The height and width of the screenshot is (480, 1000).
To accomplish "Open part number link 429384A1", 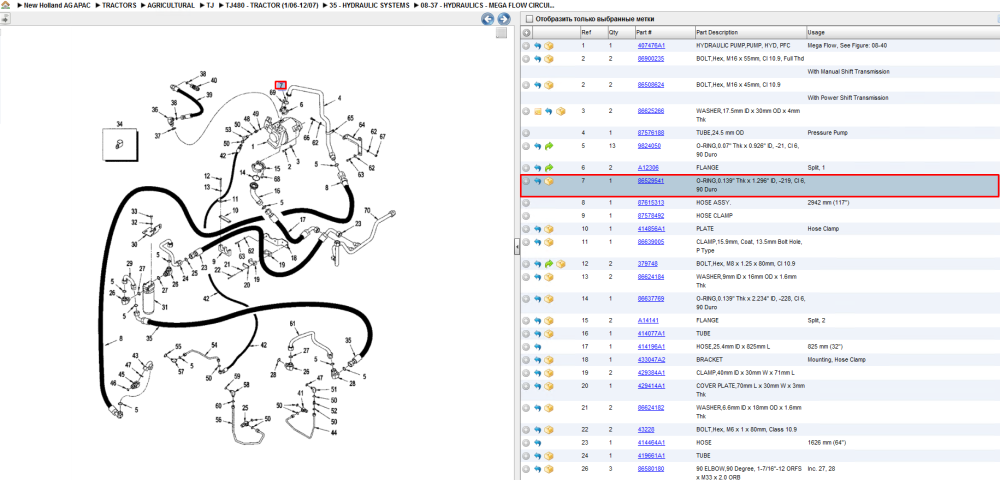I will (651, 373).
